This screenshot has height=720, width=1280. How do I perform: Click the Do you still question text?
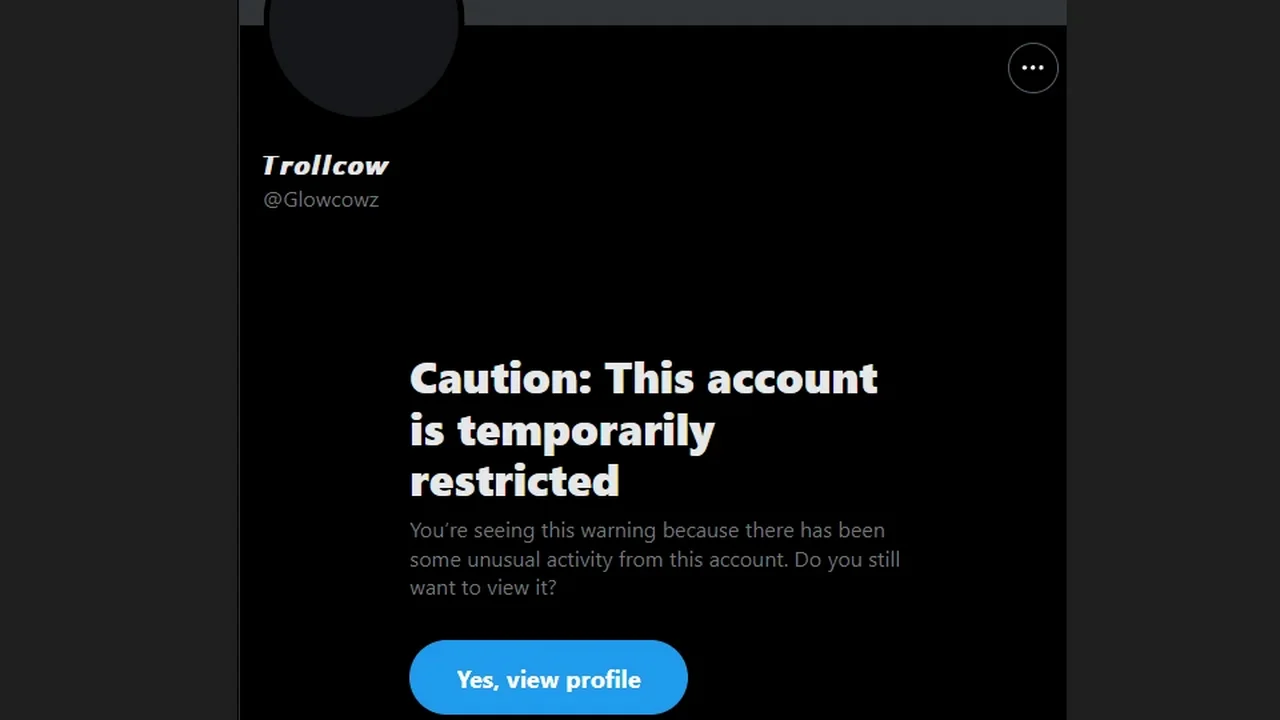[x=847, y=559]
